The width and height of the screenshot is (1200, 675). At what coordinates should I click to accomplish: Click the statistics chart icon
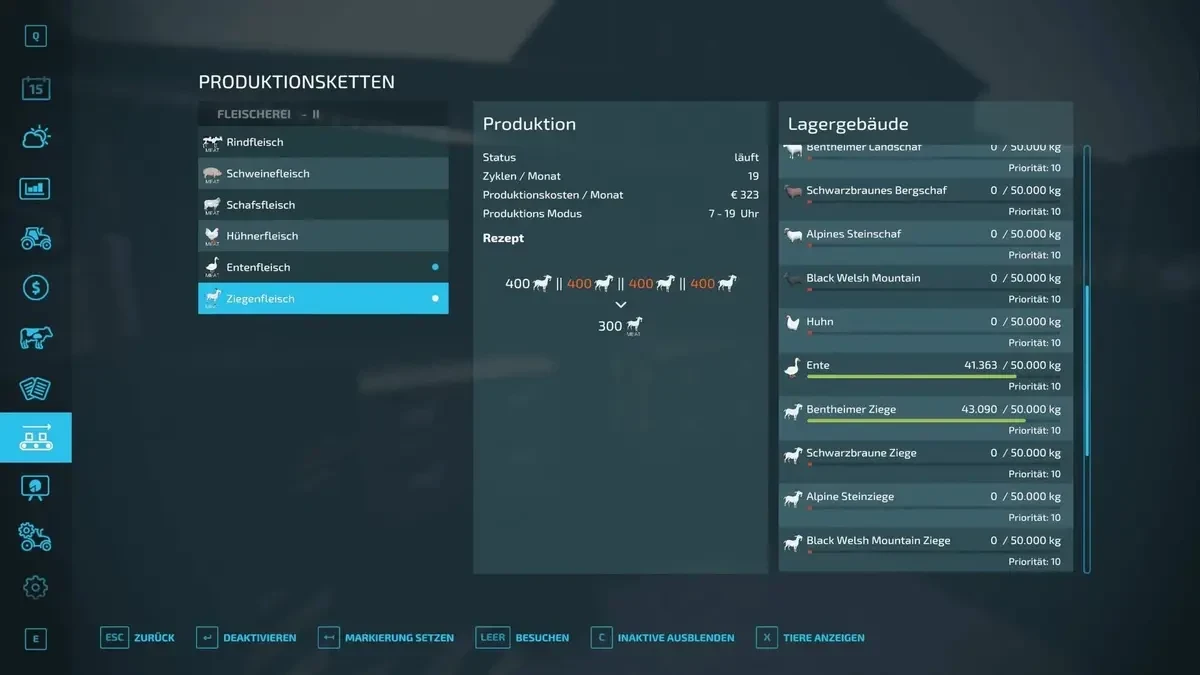pyautogui.click(x=34, y=188)
